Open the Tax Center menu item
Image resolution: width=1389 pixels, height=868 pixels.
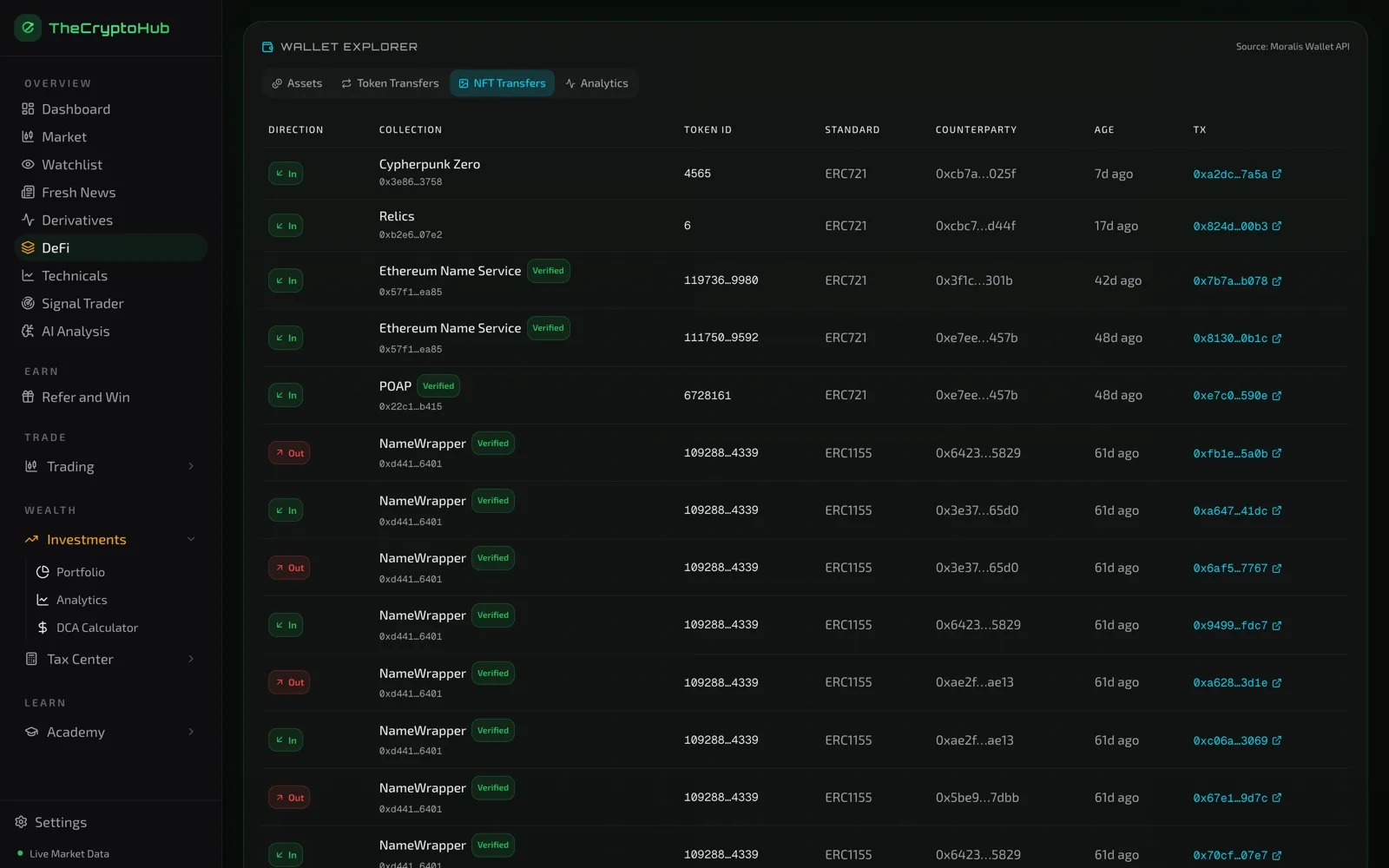(111, 660)
